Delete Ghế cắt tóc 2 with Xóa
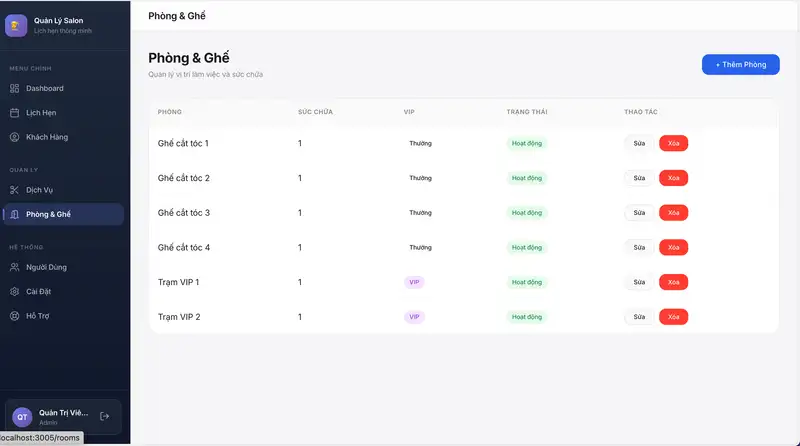The image size is (800, 446). click(673, 178)
